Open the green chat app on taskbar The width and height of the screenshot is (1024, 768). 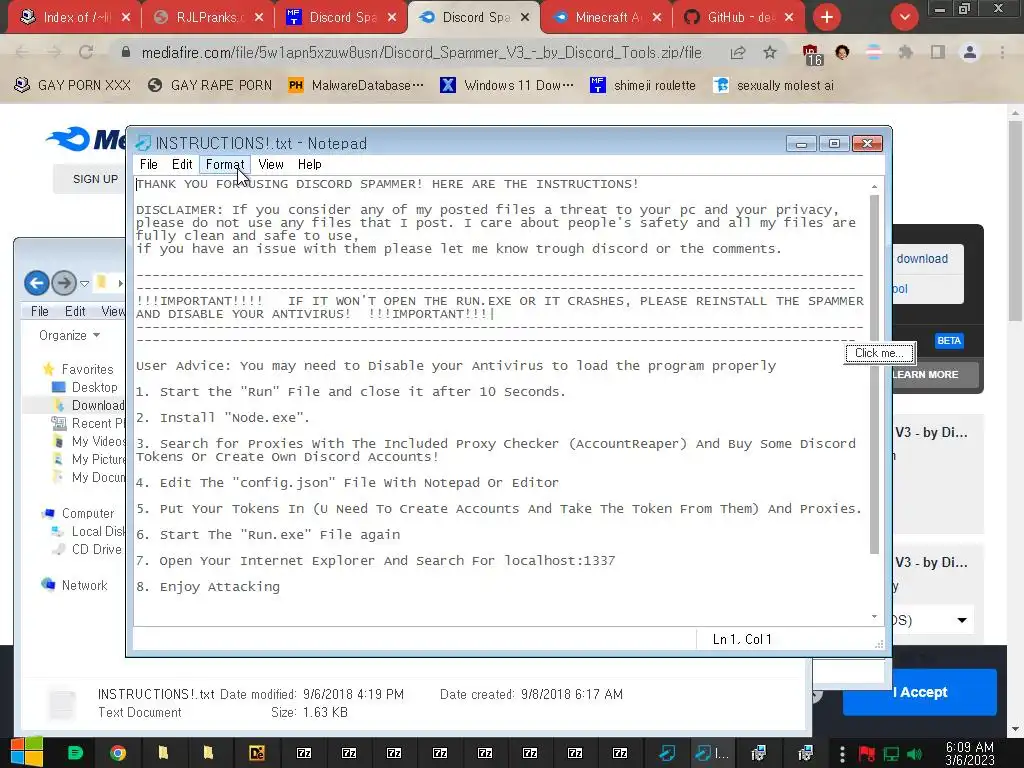75,753
